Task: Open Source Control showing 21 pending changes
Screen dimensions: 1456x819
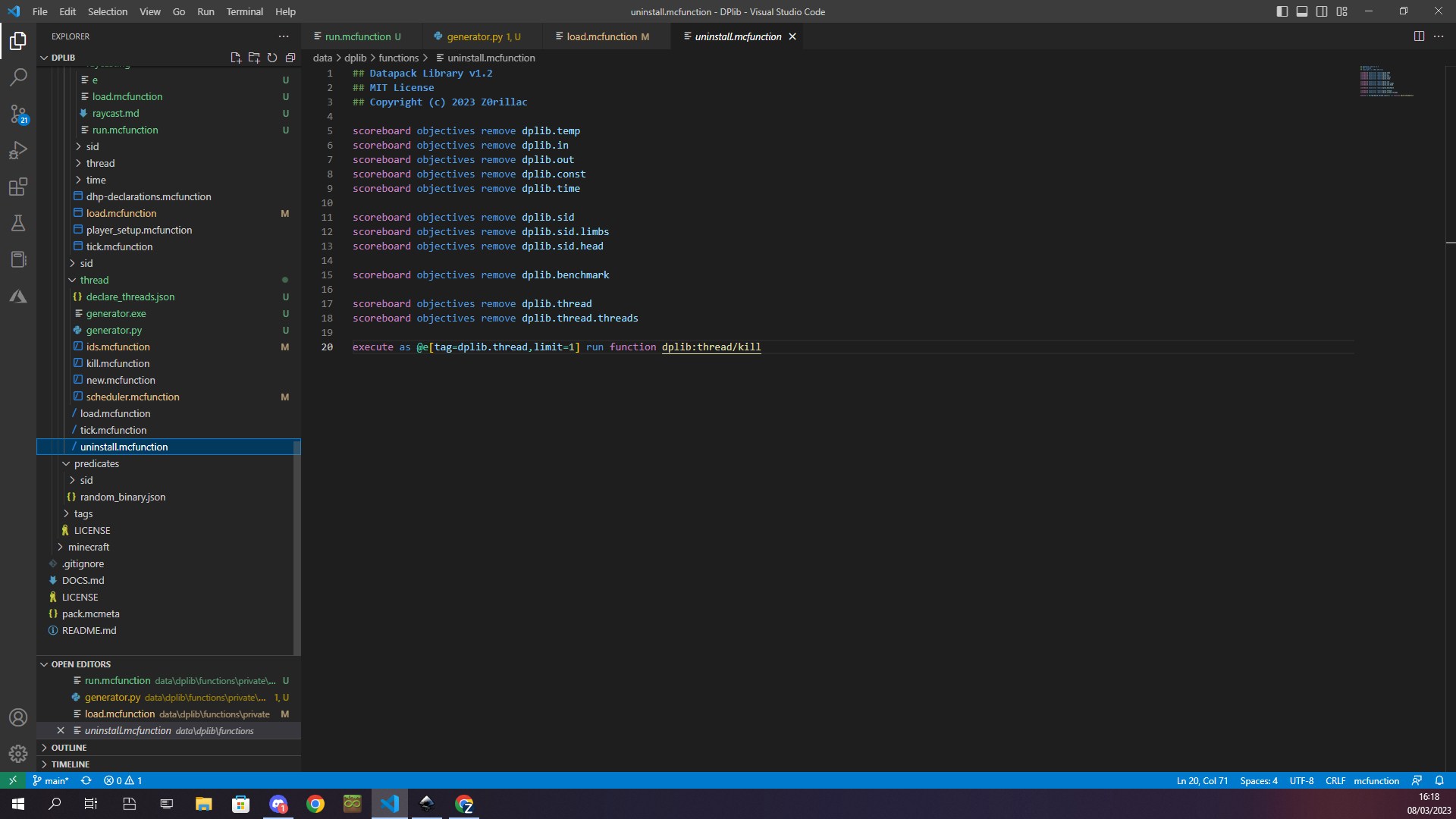Action: tap(18, 114)
